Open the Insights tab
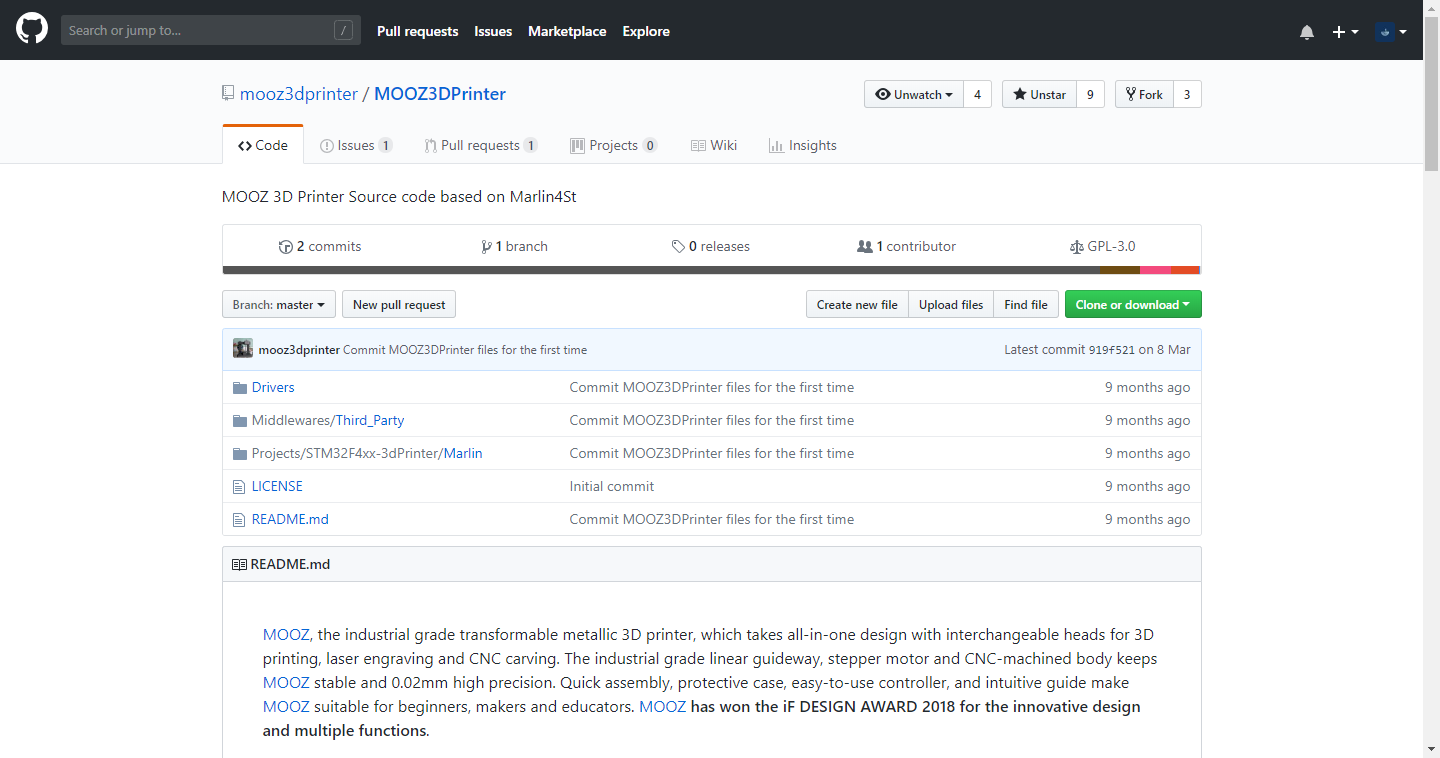This screenshot has width=1440, height=758. pos(803,145)
